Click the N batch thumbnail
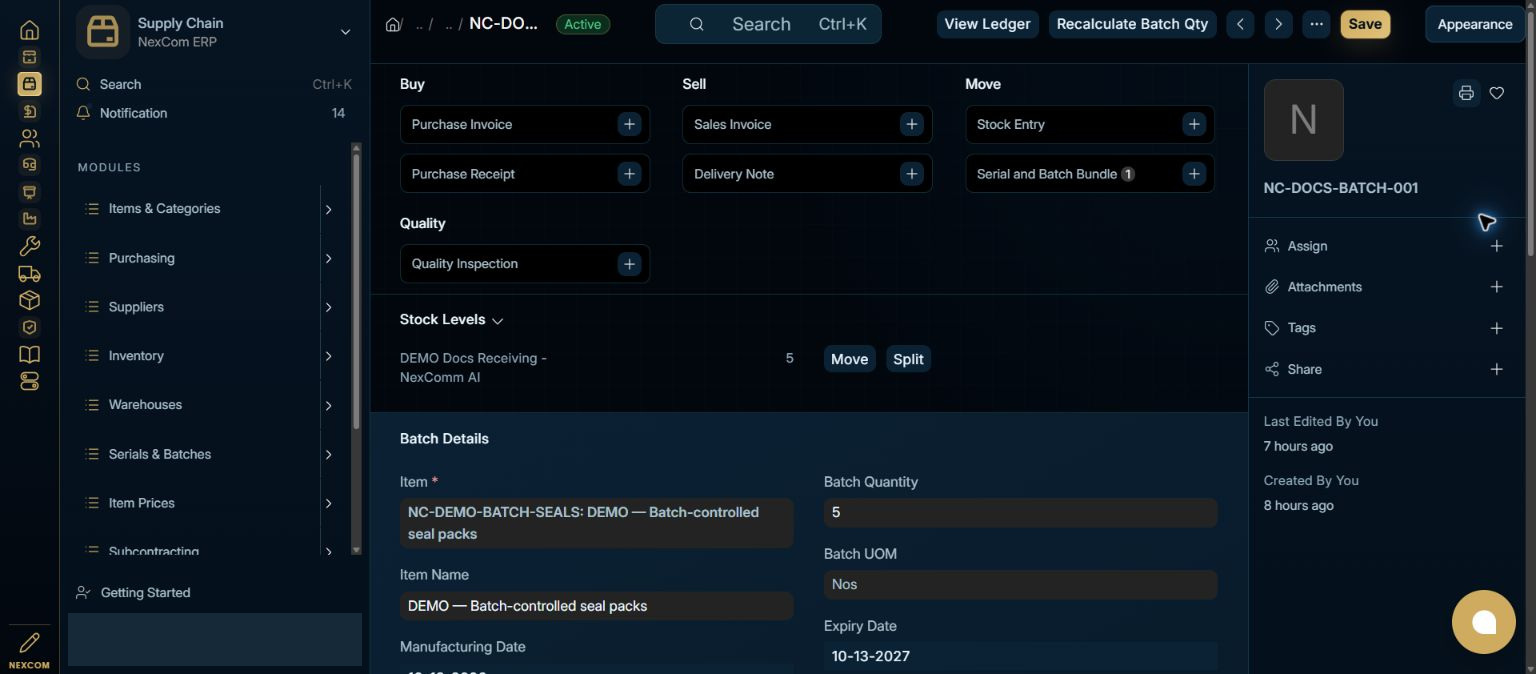Image resolution: width=1536 pixels, height=674 pixels. (1303, 120)
